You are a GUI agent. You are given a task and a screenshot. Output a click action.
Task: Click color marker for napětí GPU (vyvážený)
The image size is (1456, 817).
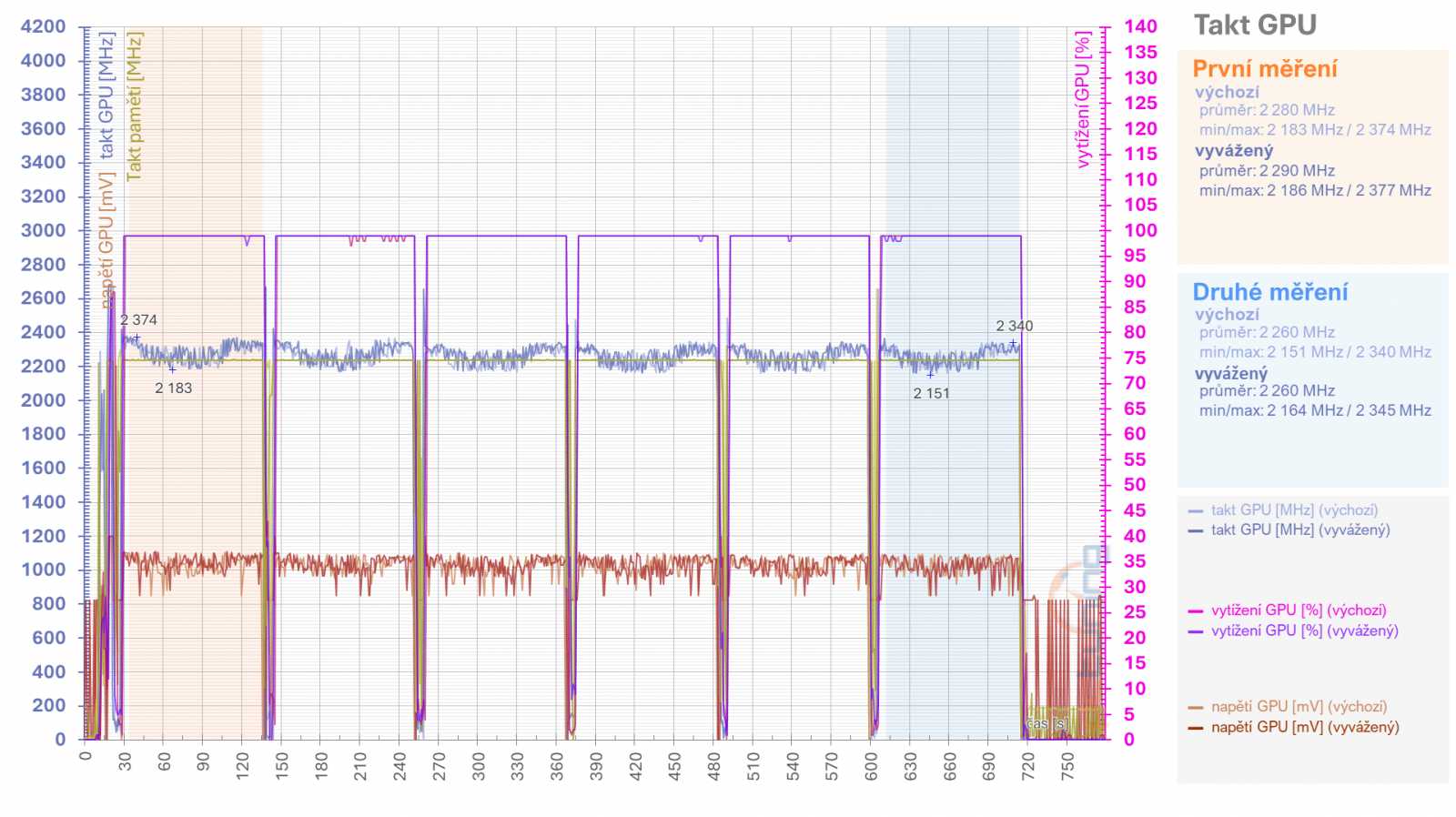(1196, 728)
